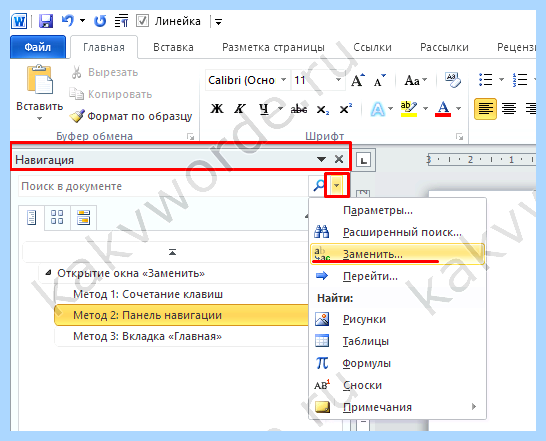The width and height of the screenshot is (546, 441).
Task: Select heading Метод 3: Вкладка «Главная»
Action: point(147,336)
